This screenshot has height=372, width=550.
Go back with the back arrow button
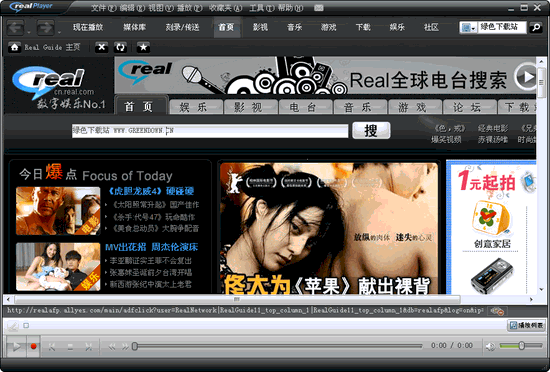point(15,28)
